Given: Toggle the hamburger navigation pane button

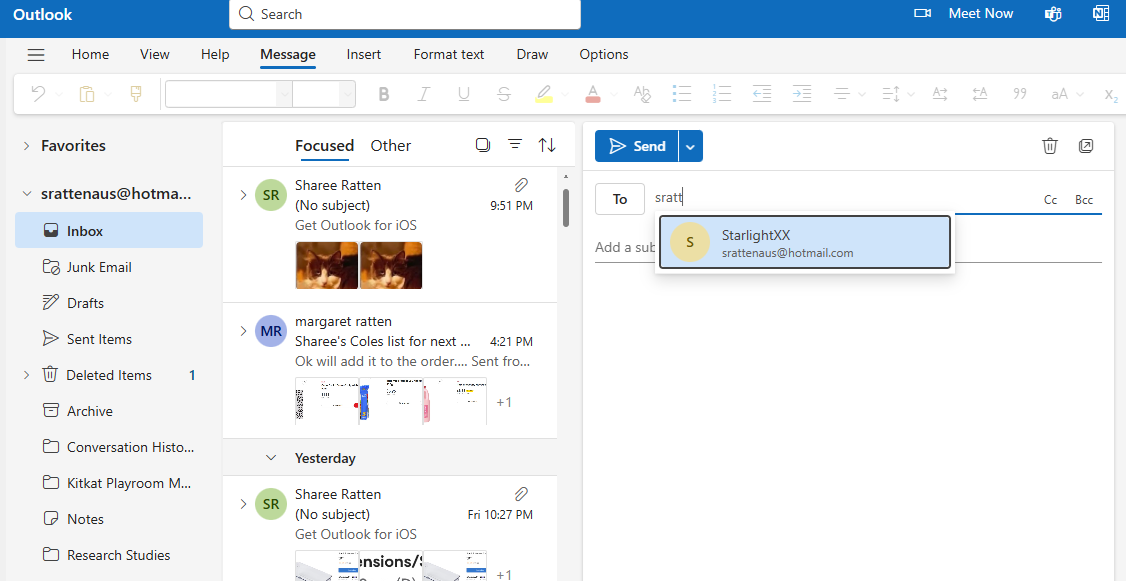Looking at the screenshot, I should click(x=36, y=55).
